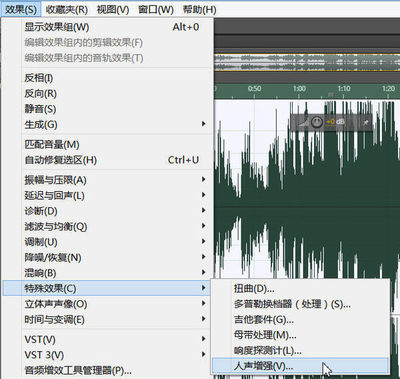Image resolution: width=400 pixels, height=379 pixels.
Task: Choose 人声增强(V)... vocal enhancer
Action: (x=301, y=366)
